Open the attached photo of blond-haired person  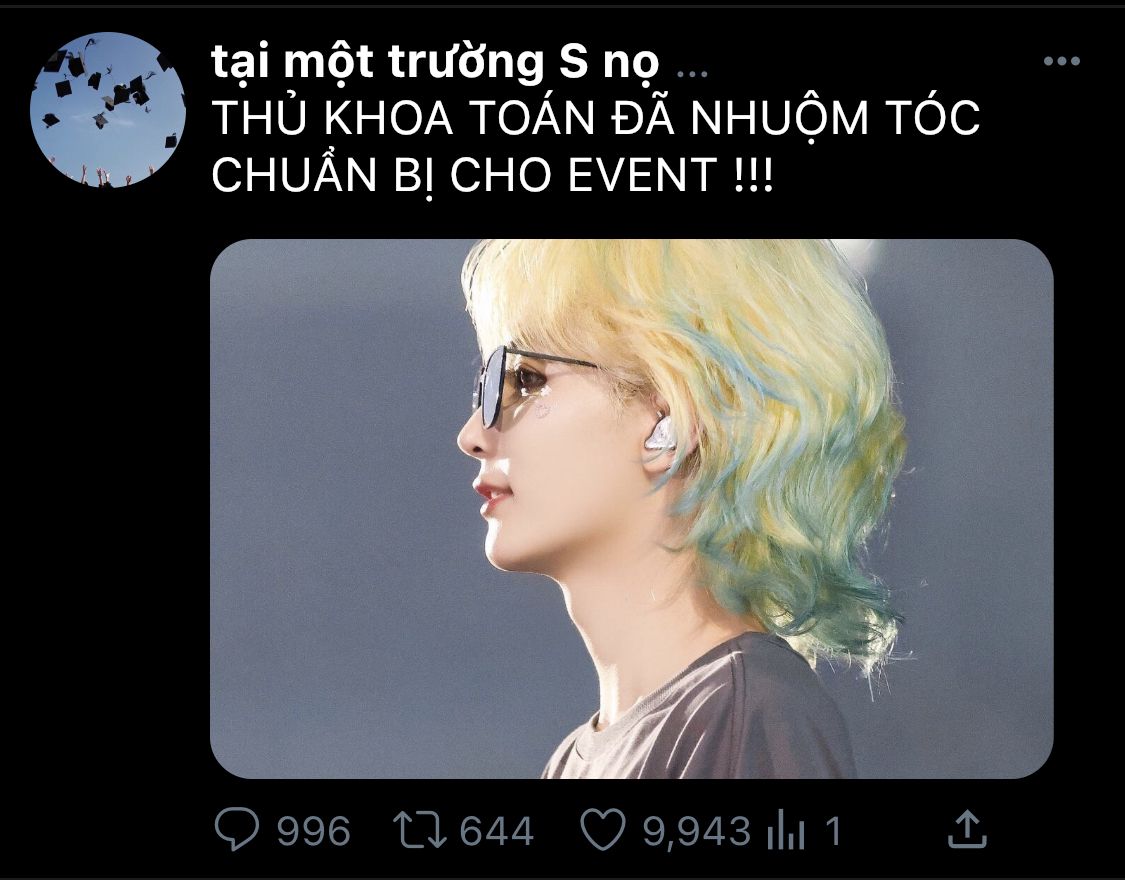pos(631,508)
